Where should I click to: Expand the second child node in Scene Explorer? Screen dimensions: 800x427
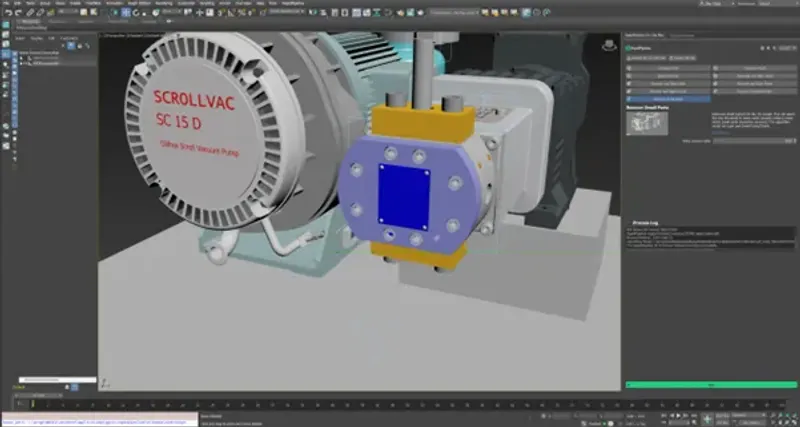[21, 63]
